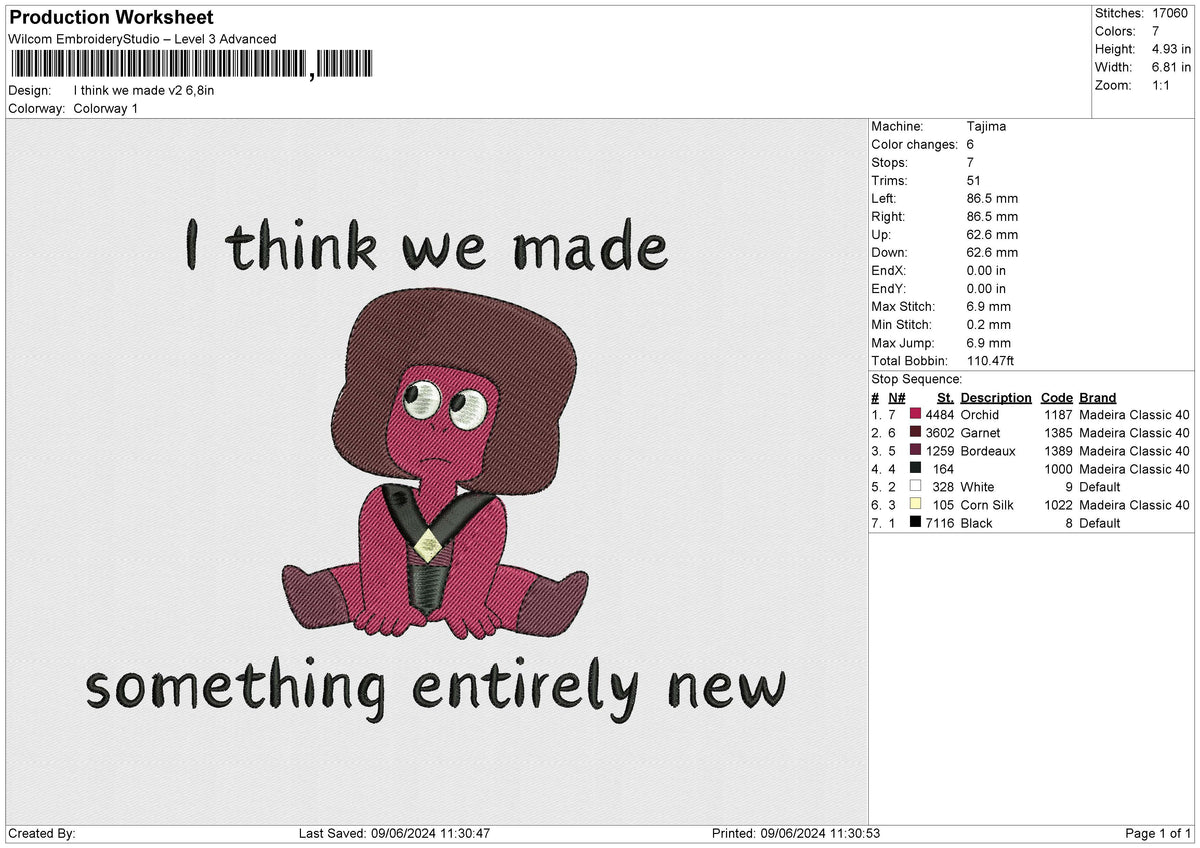This screenshot has height=848, width=1200.
Task: Click the Machine value Tajima
Action: coord(986,127)
